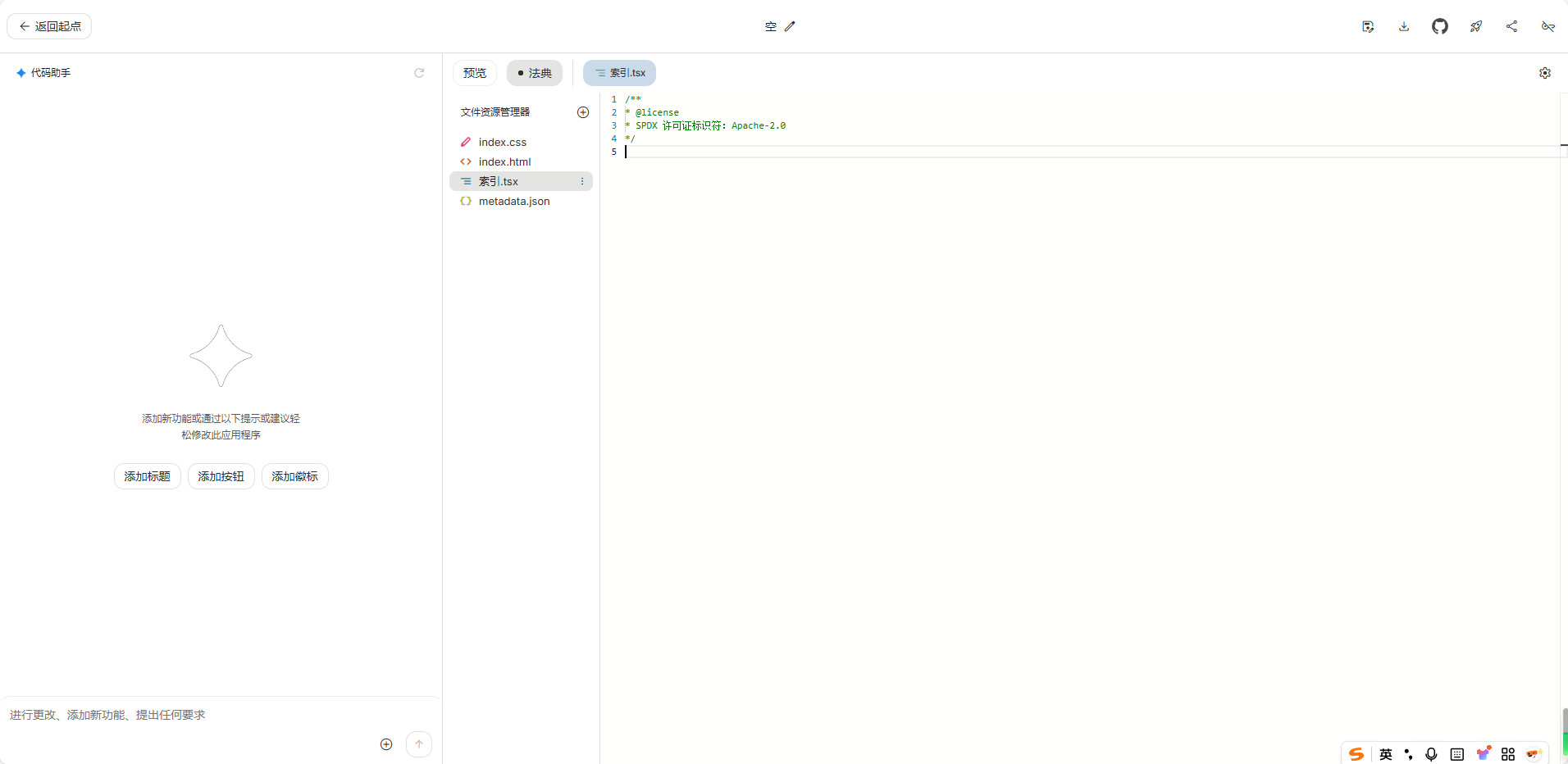Switch to the 预览 tab
The image size is (1568, 764).
tap(474, 73)
